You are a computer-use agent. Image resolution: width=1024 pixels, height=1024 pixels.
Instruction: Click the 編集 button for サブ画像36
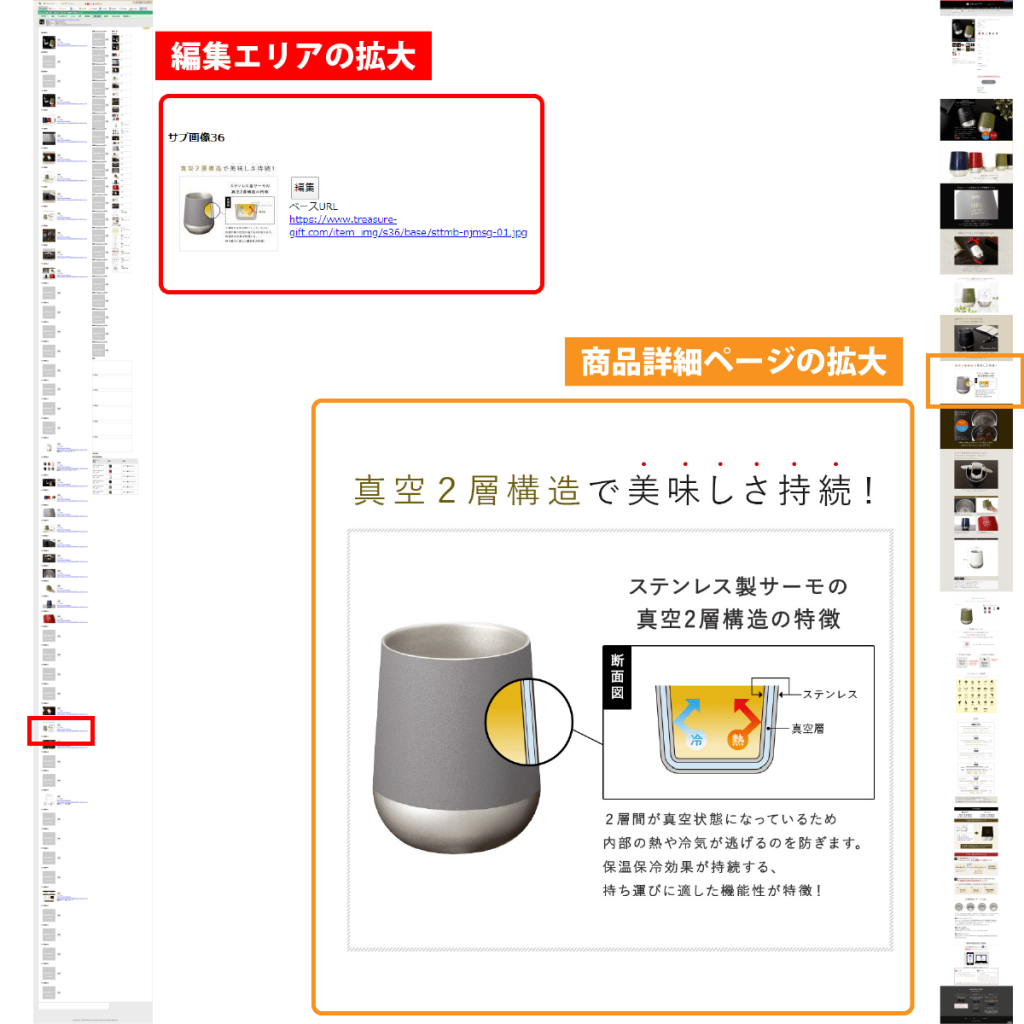point(304,188)
